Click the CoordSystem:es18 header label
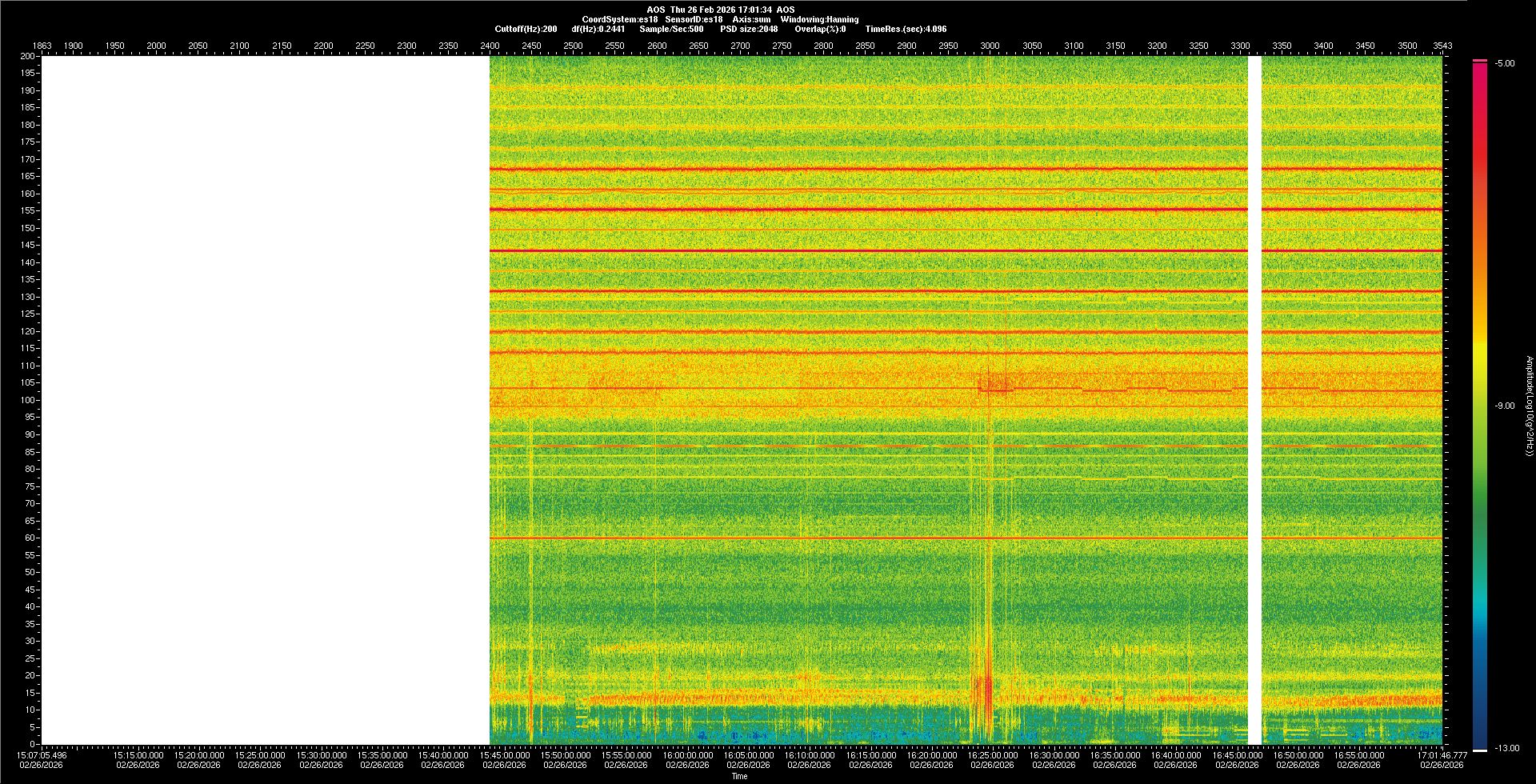Viewport: 1536px width, 784px height. click(619, 19)
